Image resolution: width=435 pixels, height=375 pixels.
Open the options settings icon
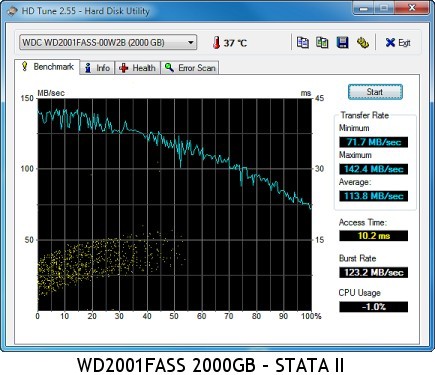click(x=363, y=43)
